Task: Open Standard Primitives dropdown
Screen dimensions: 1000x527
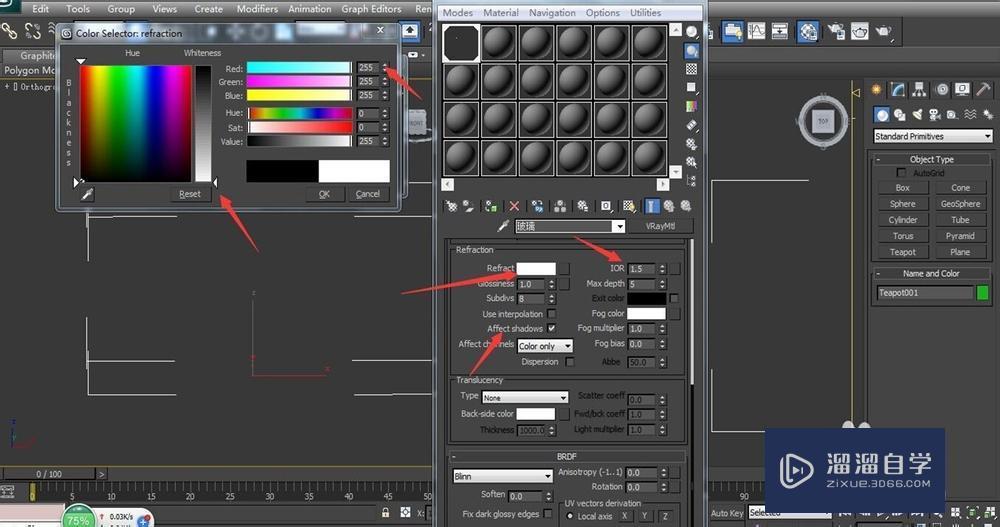Action: (x=933, y=136)
